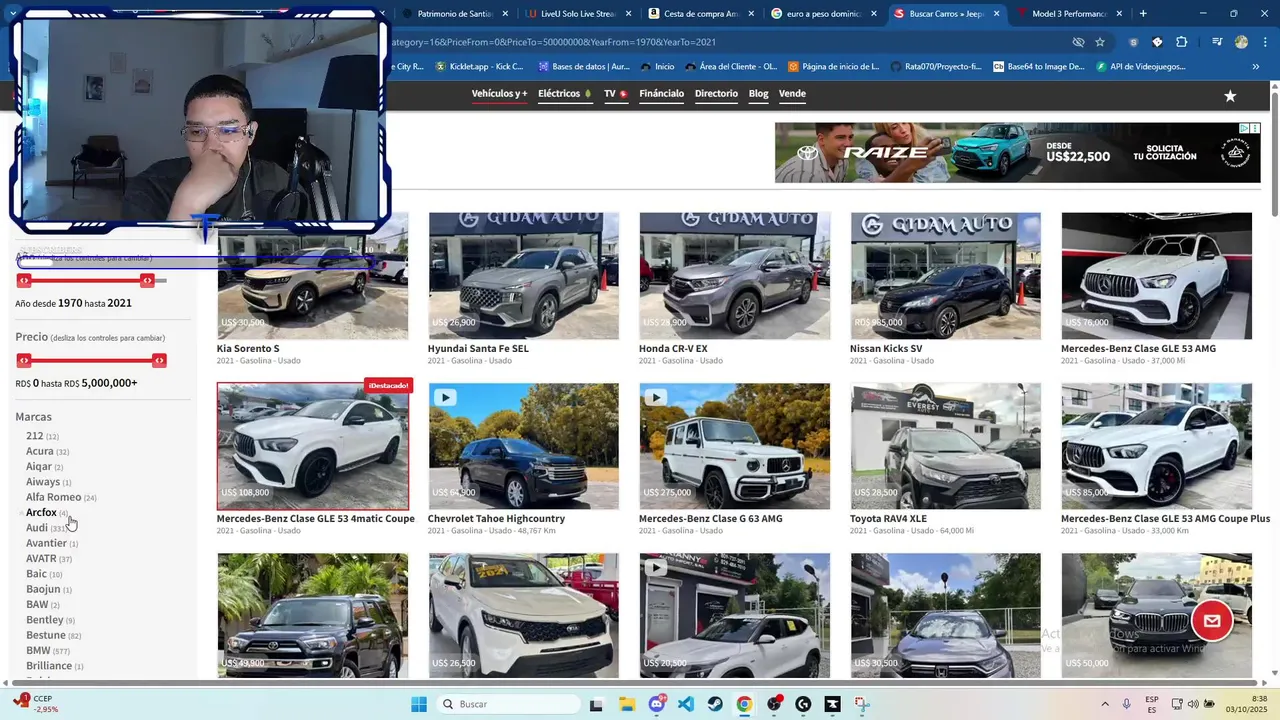This screenshot has height=720, width=1280.
Task: Play video on Mercedes-Benz Clase G 63 AMG
Action: coord(656,398)
